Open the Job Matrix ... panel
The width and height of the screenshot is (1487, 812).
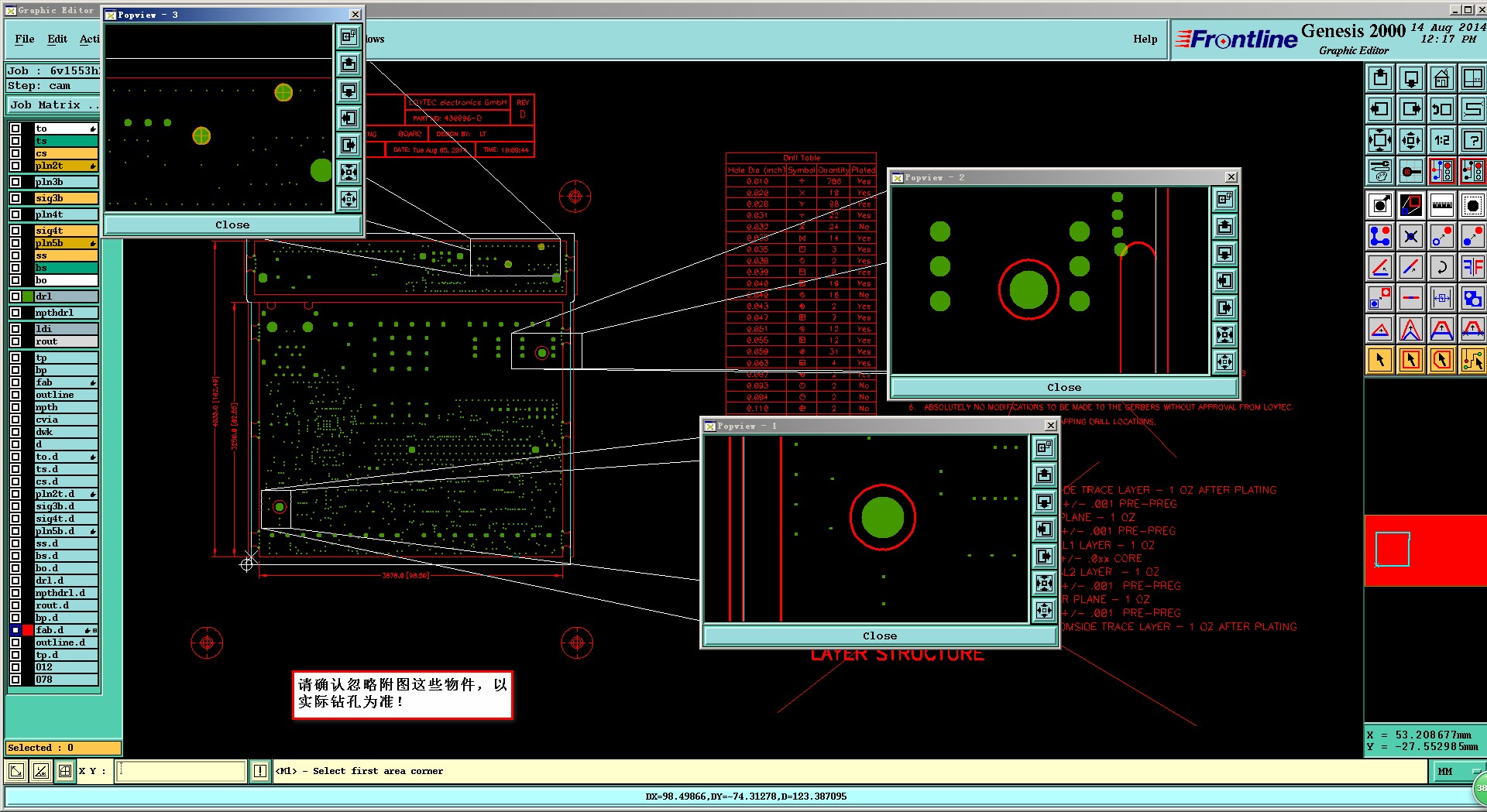point(53,105)
